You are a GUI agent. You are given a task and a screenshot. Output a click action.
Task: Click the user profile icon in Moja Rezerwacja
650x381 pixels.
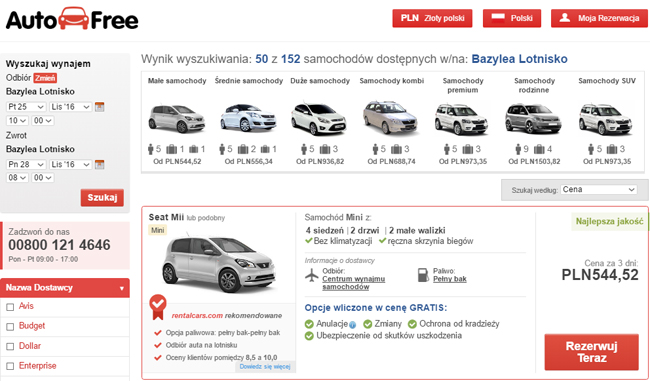click(x=565, y=18)
